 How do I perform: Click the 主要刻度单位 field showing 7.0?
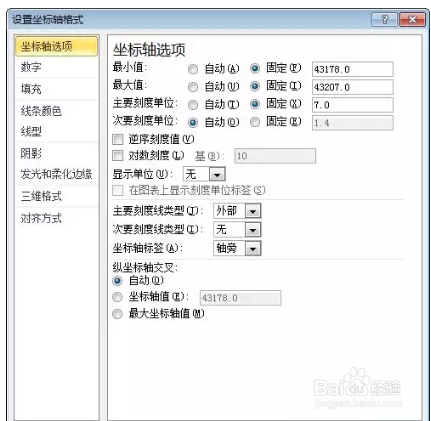(353, 105)
